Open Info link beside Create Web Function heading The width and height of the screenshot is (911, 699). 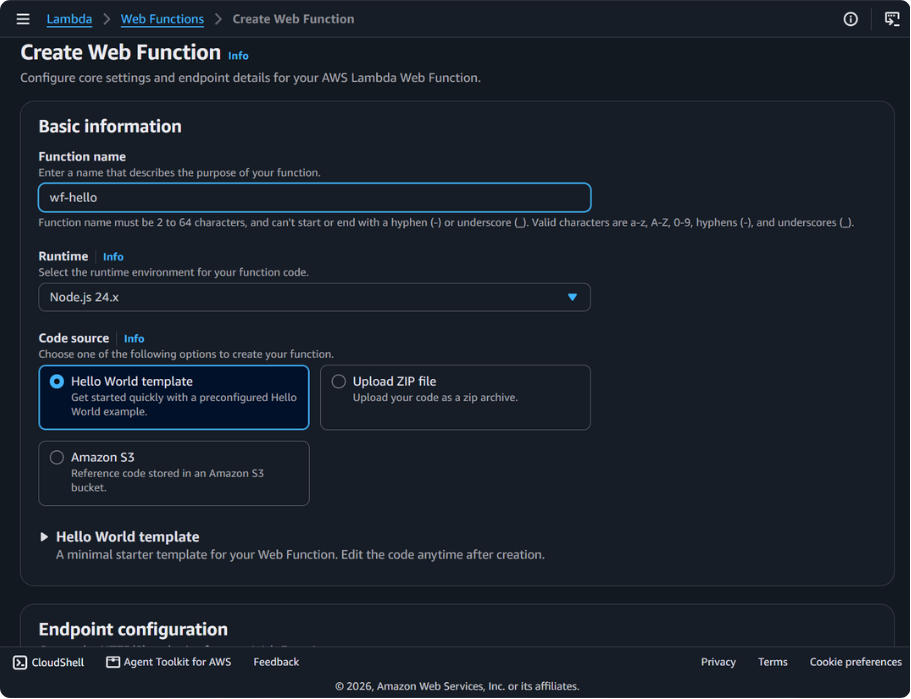[x=238, y=56]
